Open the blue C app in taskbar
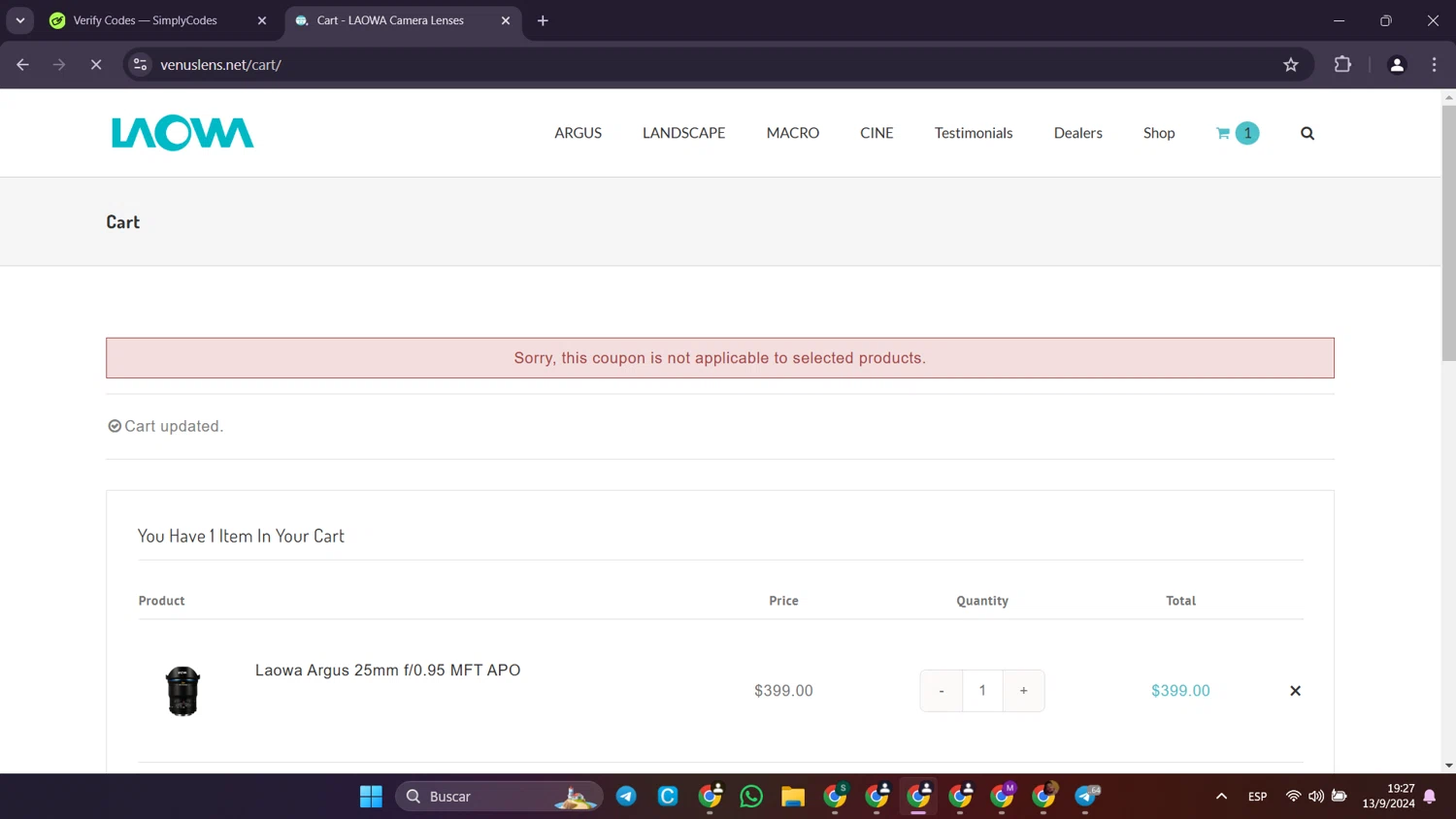Screen dimensions: 1456x819 point(668,797)
